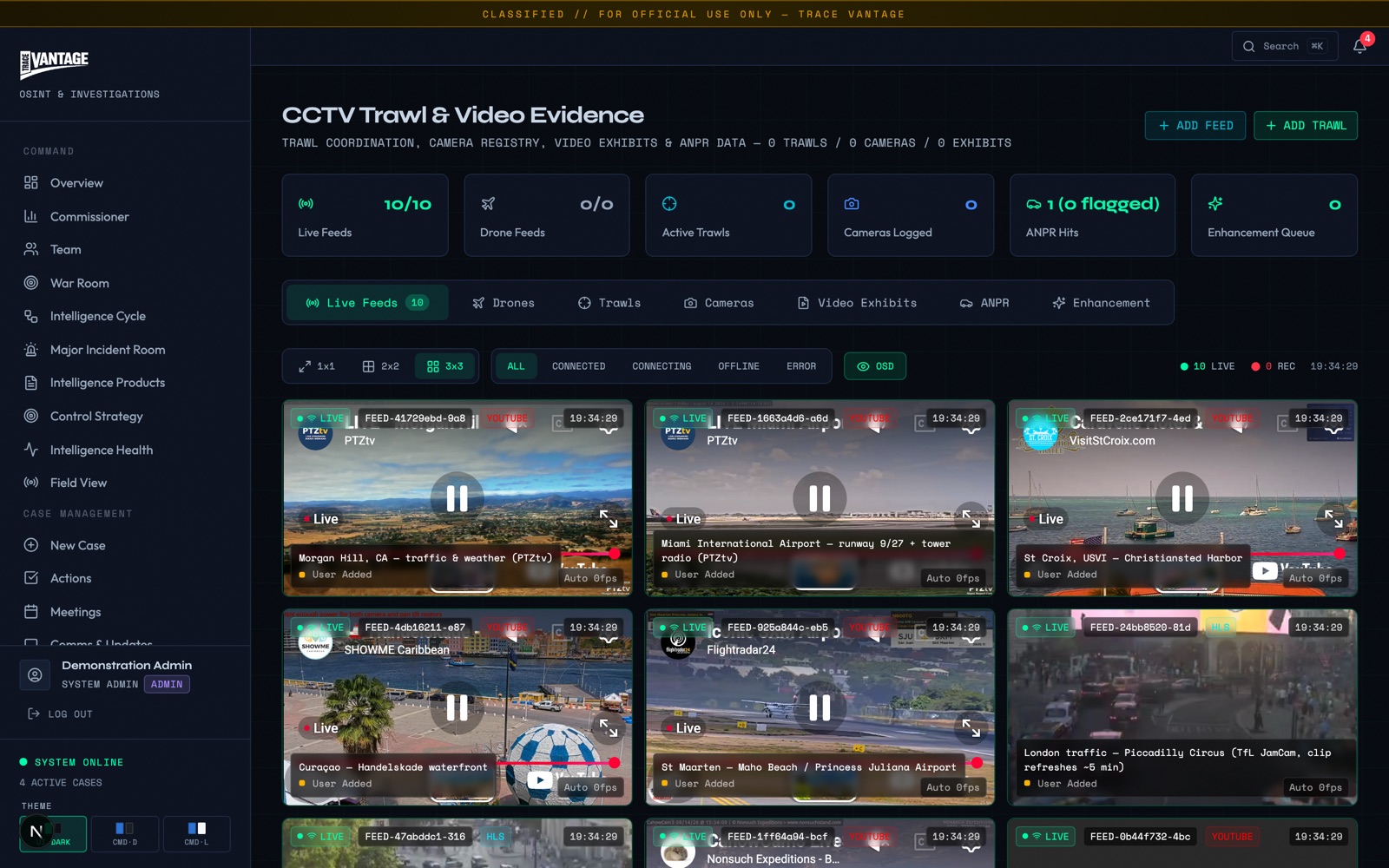
Task: Pause the St Croix Christiansted Harbor feed
Action: tap(1182, 498)
